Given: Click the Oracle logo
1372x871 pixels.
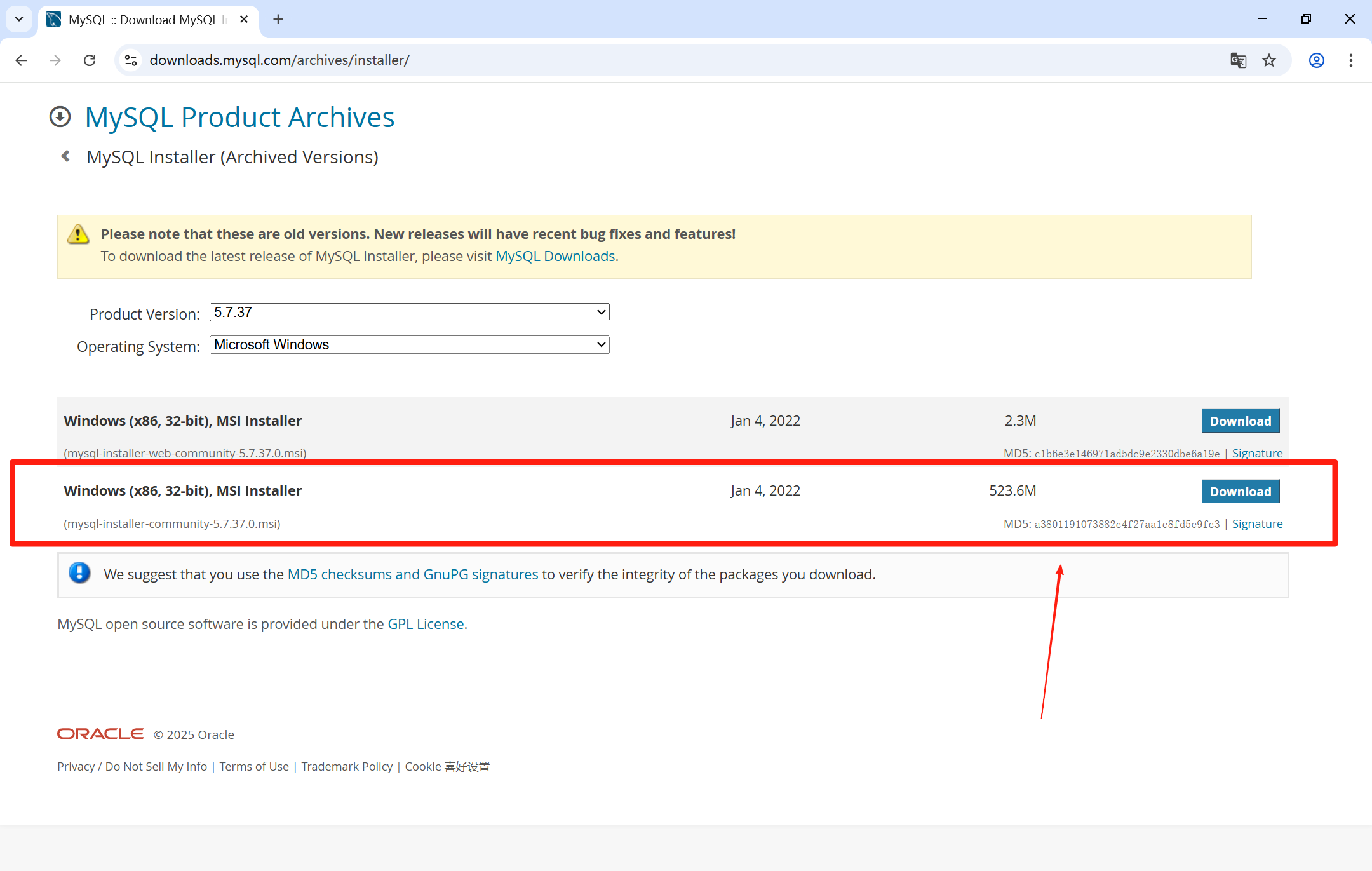Looking at the screenshot, I should coord(100,734).
